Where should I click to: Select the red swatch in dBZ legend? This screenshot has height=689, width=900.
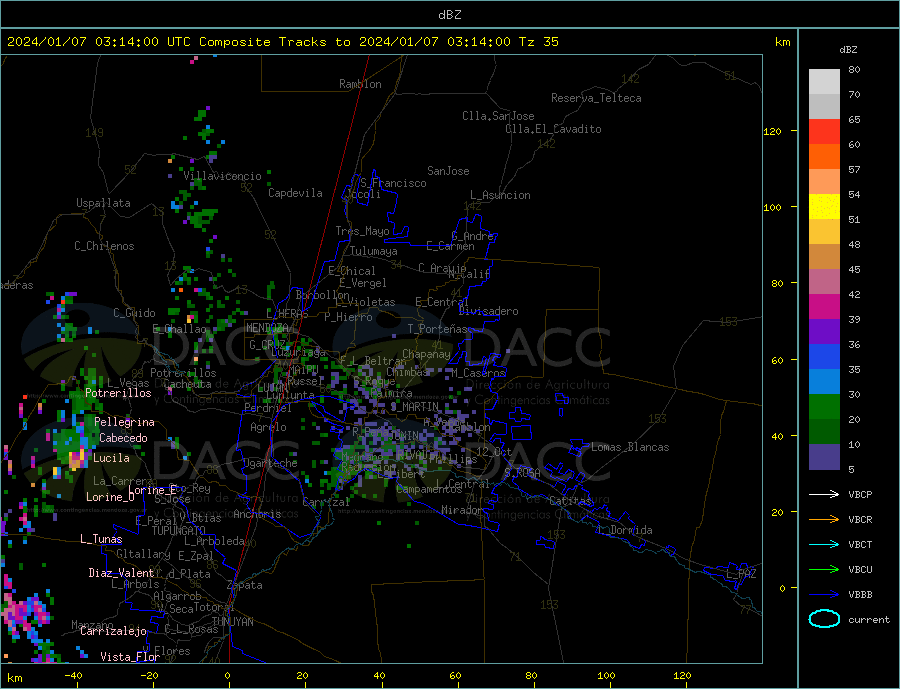pyautogui.click(x=824, y=131)
